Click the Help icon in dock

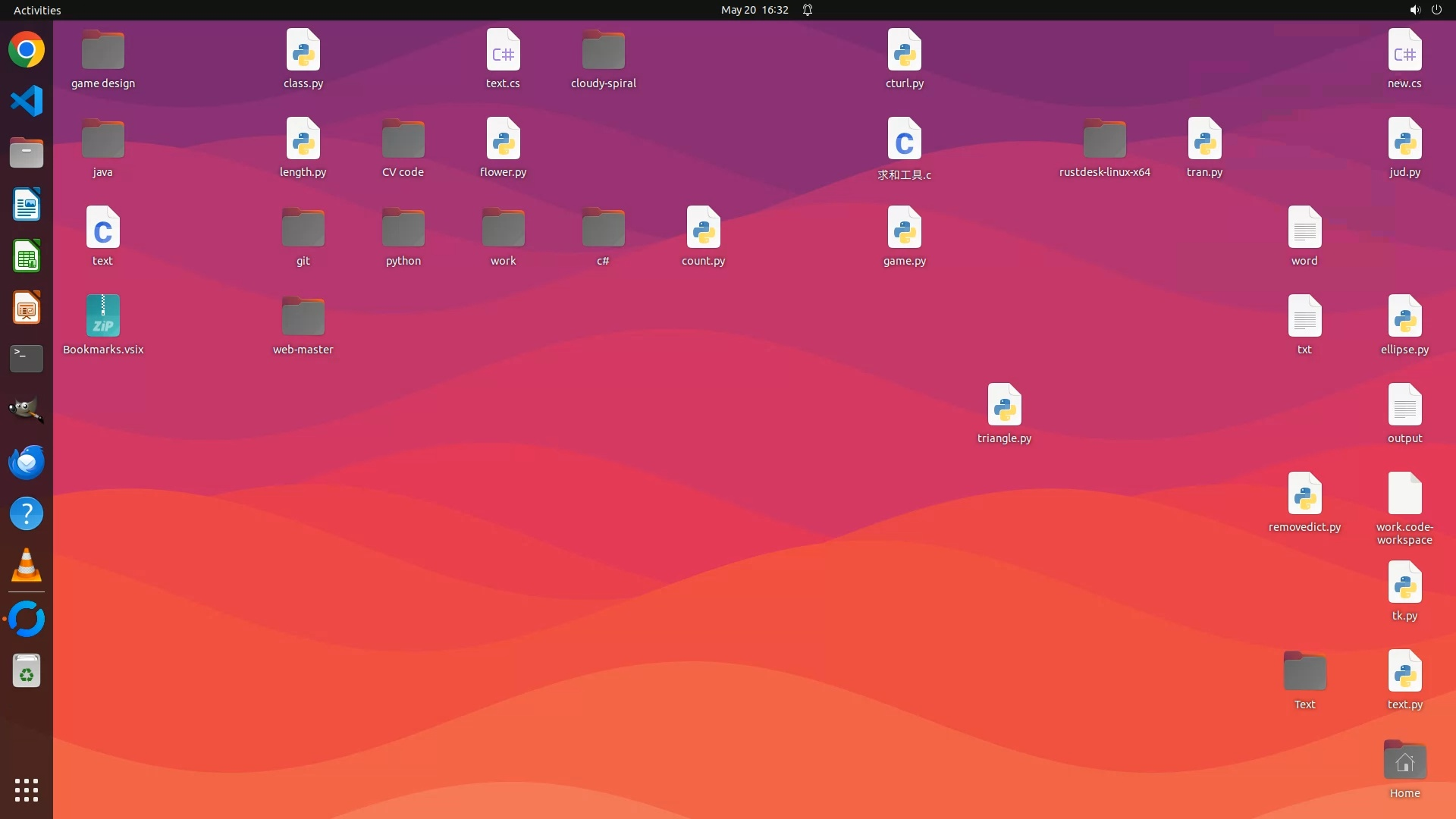[27, 513]
